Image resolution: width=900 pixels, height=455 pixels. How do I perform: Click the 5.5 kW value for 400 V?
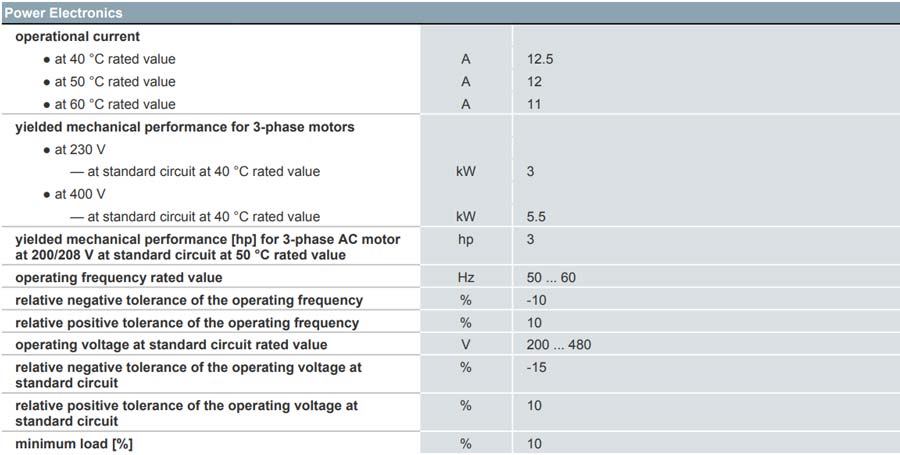pyautogui.click(x=536, y=217)
